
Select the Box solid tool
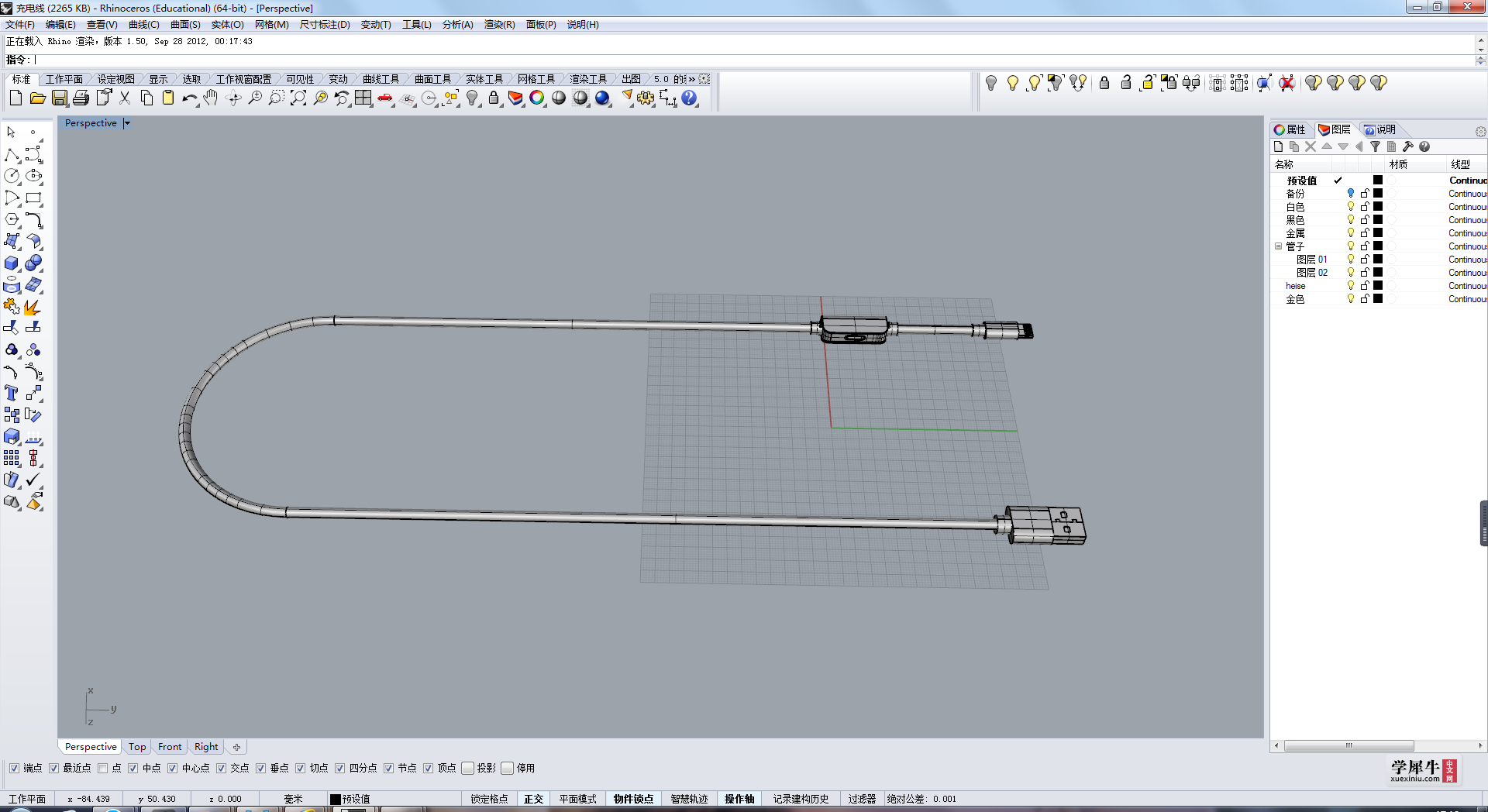[12, 263]
